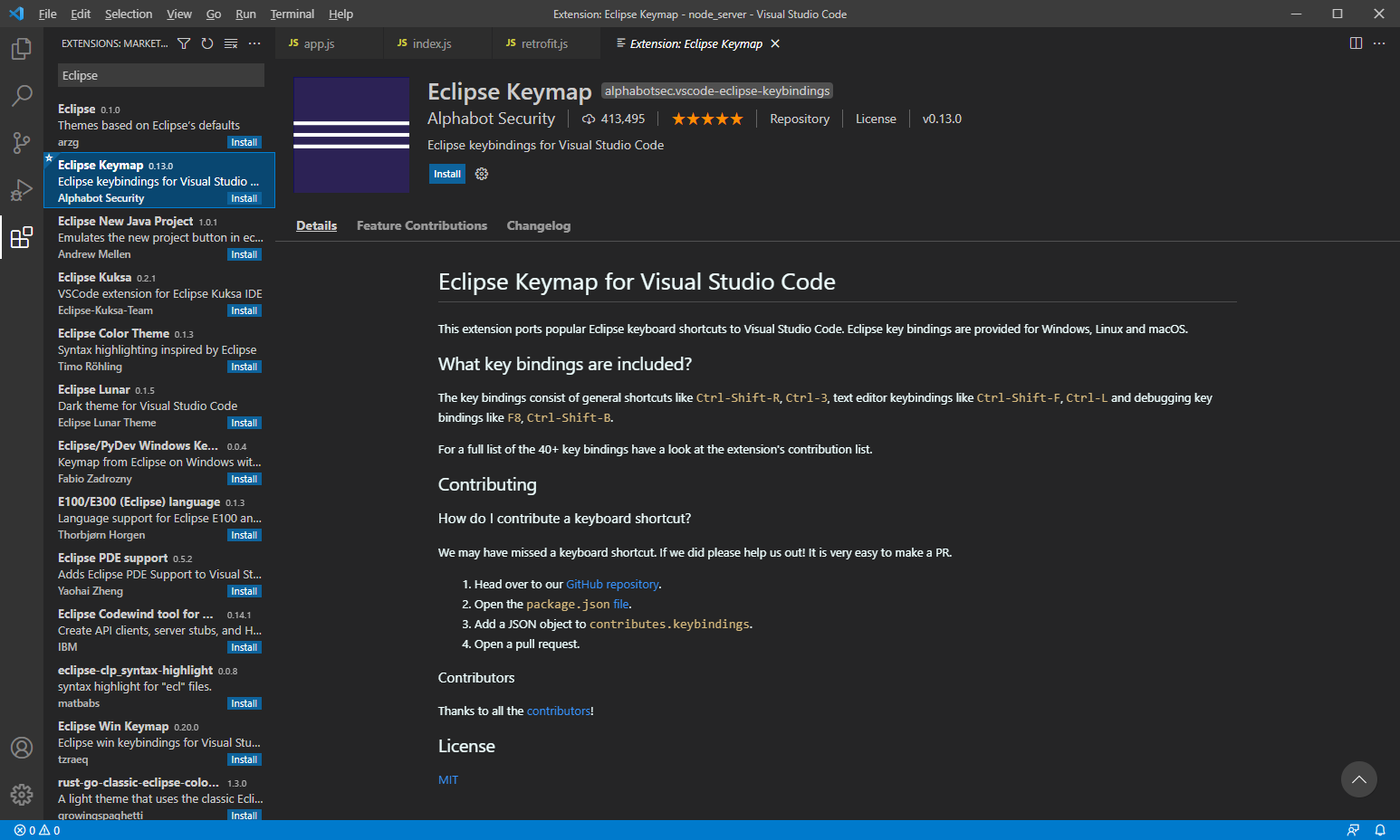Close the Extension: Eclipse Keymap tab
This screenshot has height=840, width=1400.
pyautogui.click(x=775, y=43)
